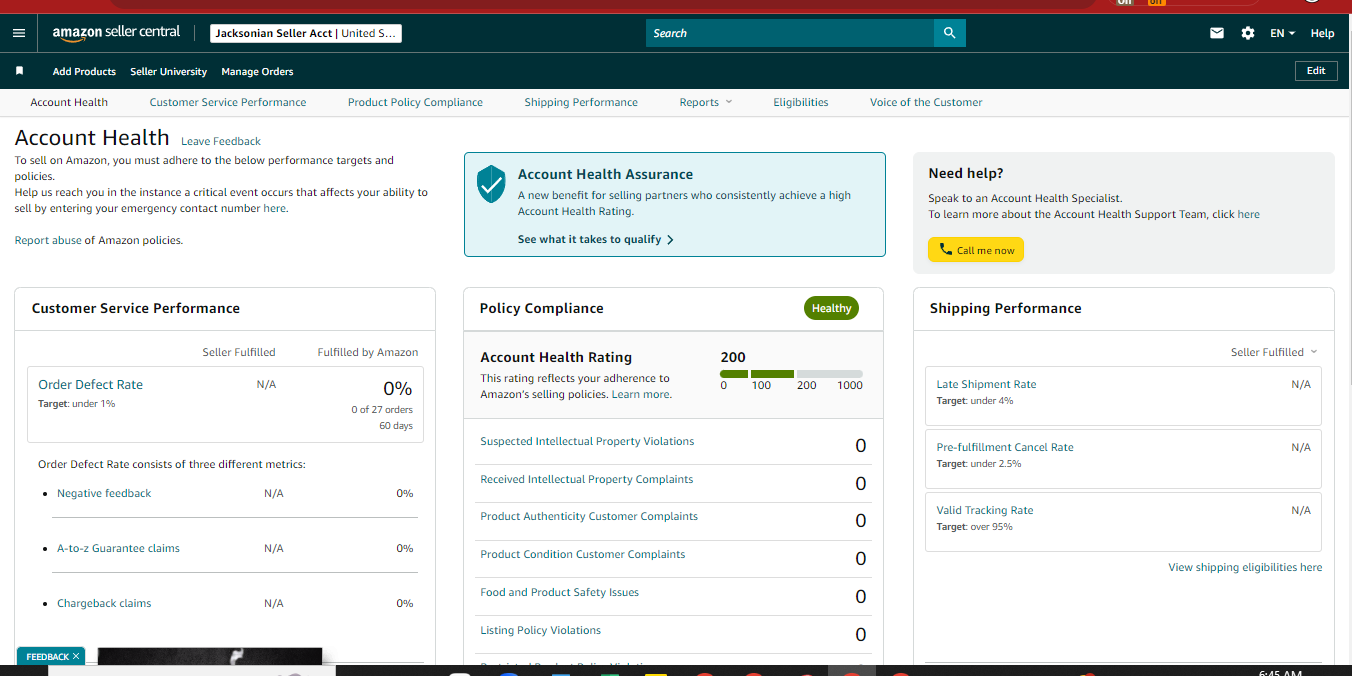This screenshot has width=1352, height=676.
Task: Open Valid Tracking Rate metric
Action: click(x=985, y=510)
